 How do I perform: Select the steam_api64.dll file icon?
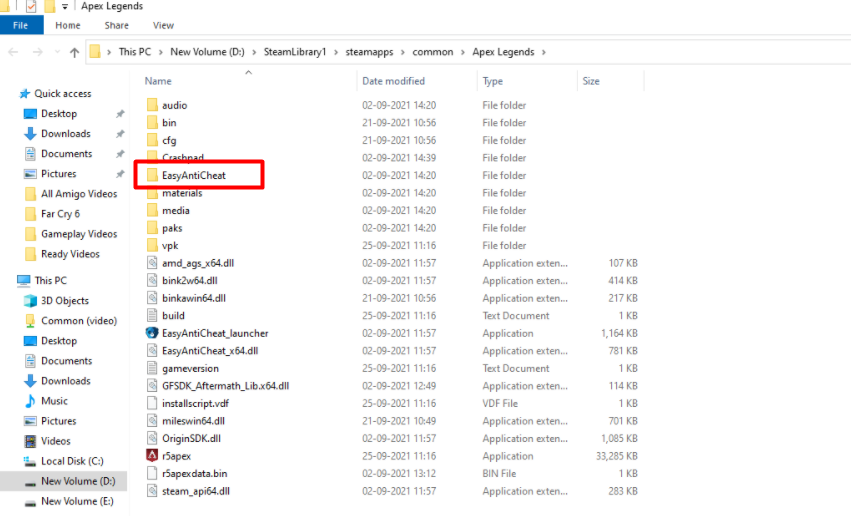[153, 491]
